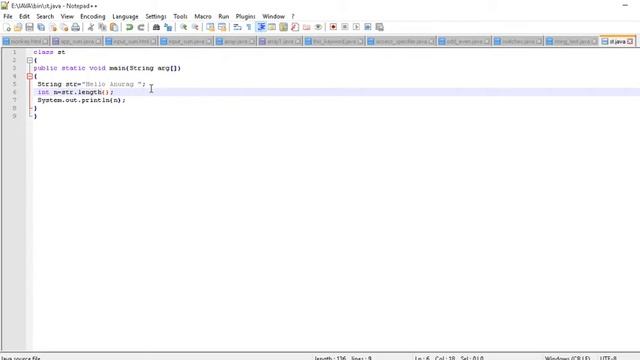The width and height of the screenshot is (640, 360).
Task: Open the Settings menu
Action: [x=156, y=16]
